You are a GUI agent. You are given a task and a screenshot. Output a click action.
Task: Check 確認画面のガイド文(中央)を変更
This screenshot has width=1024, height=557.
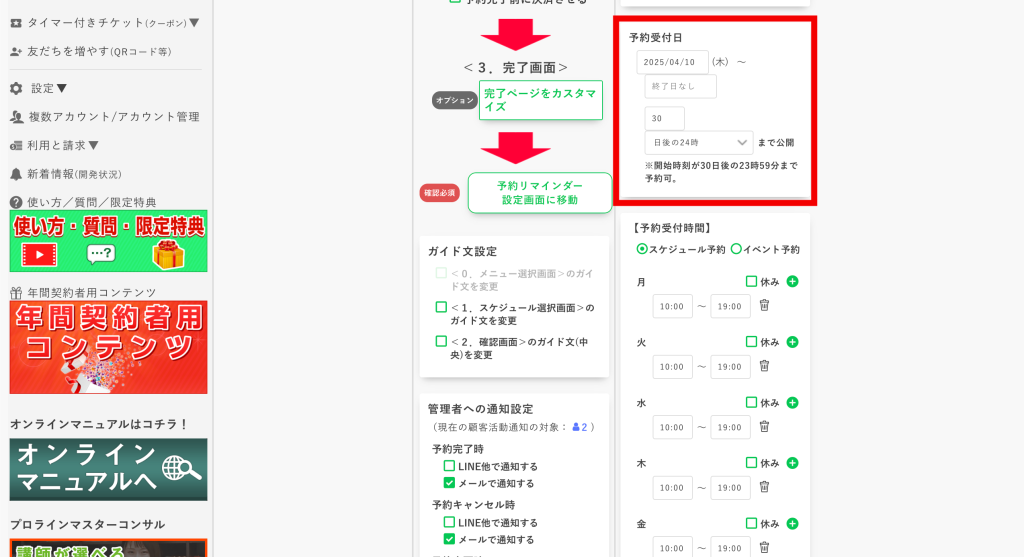tap(441, 341)
